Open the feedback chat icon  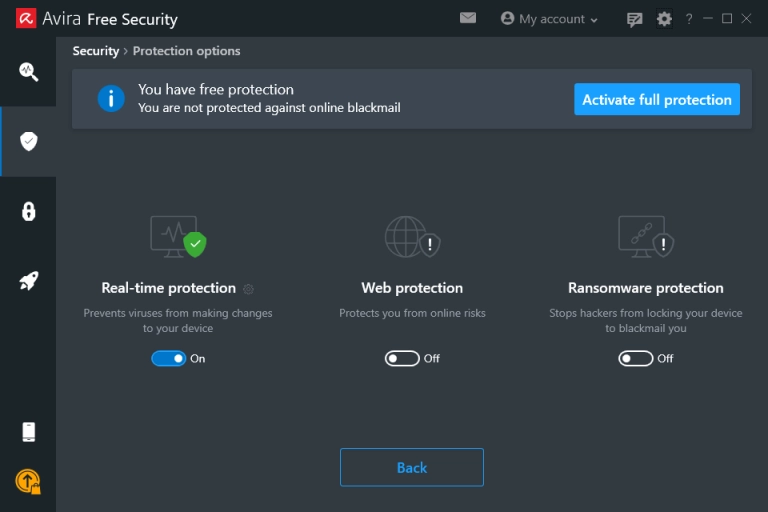coord(634,20)
